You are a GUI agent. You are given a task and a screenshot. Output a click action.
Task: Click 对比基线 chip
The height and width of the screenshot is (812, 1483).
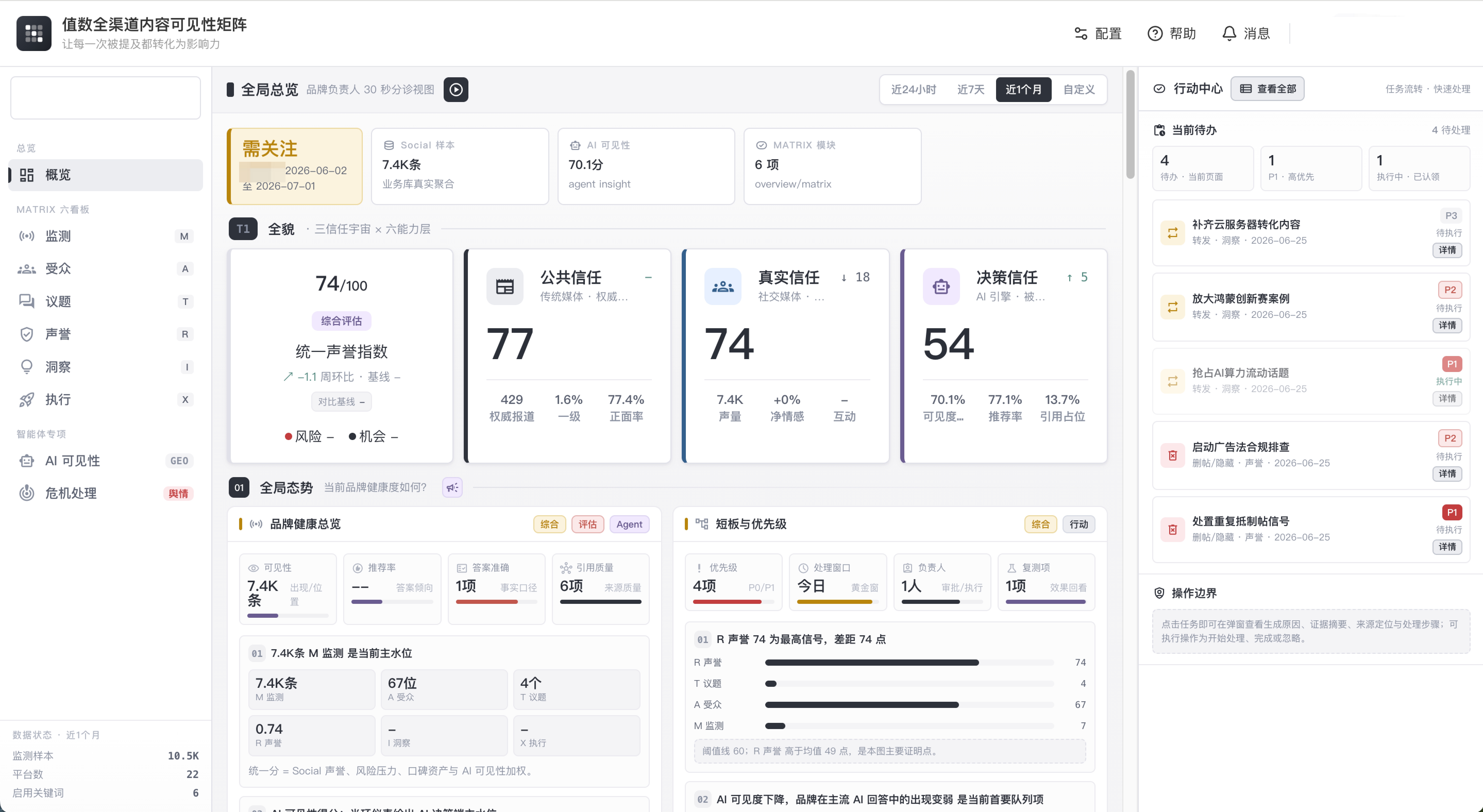pyautogui.click(x=341, y=401)
